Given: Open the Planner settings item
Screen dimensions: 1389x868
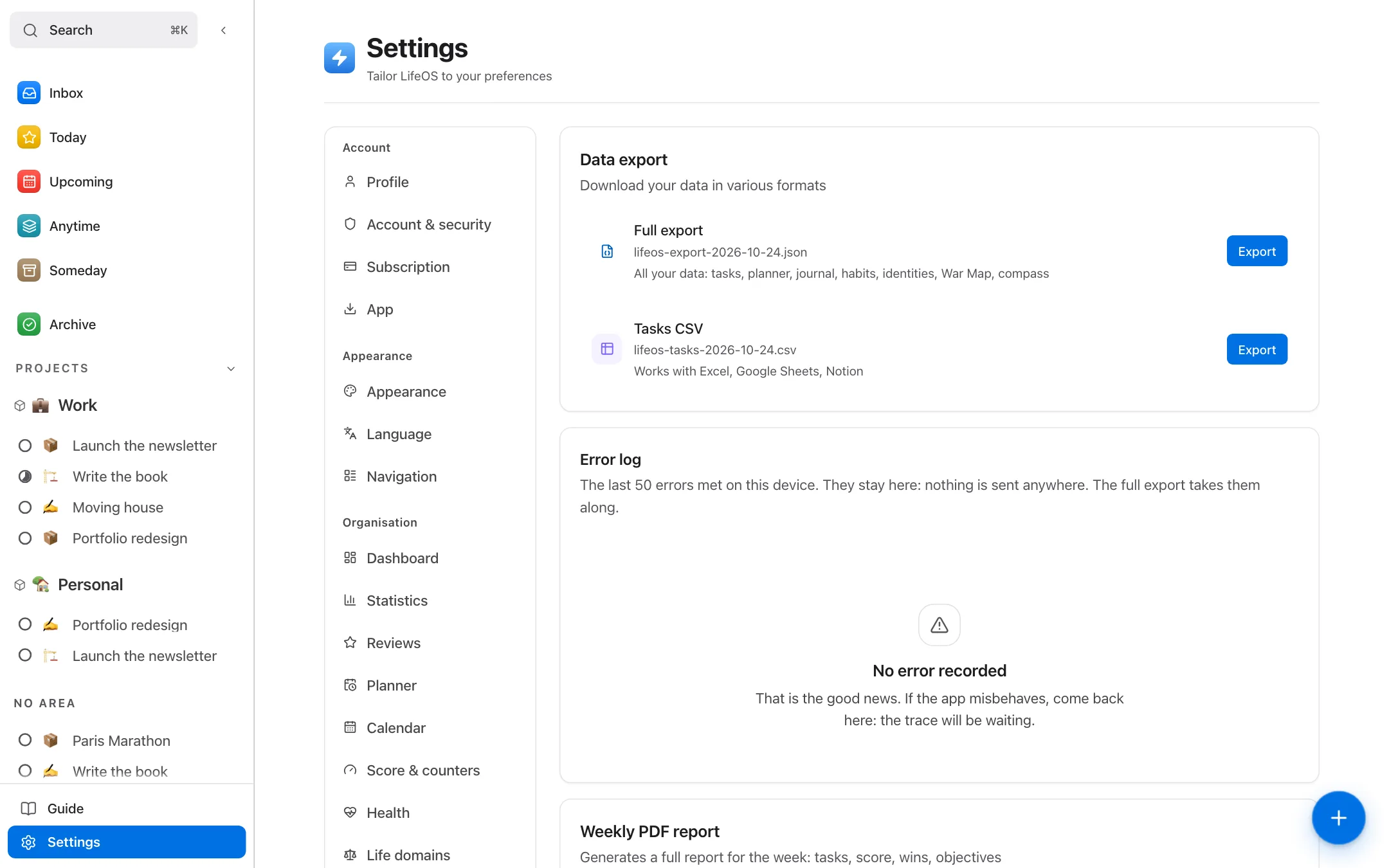Looking at the screenshot, I should click(x=430, y=685).
